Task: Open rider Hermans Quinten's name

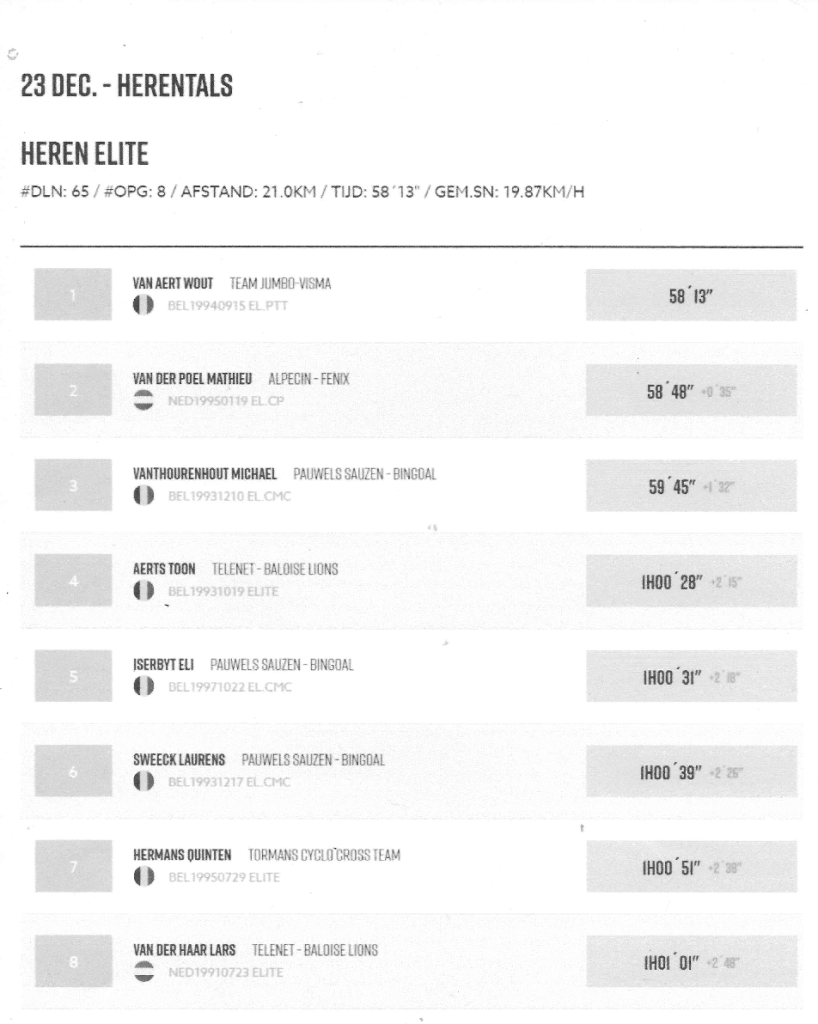Action: (x=183, y=856)
